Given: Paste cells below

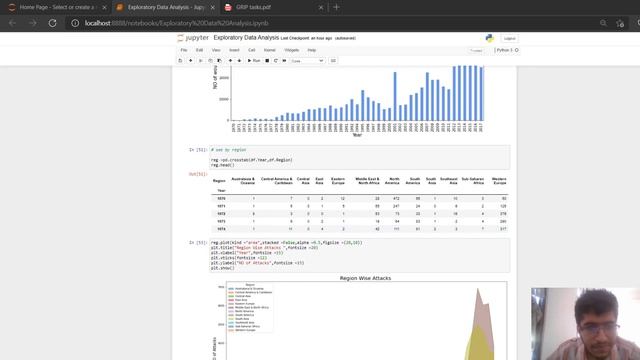Looking at the screenshot, I should pyautogui.click(x=220, y=60).
